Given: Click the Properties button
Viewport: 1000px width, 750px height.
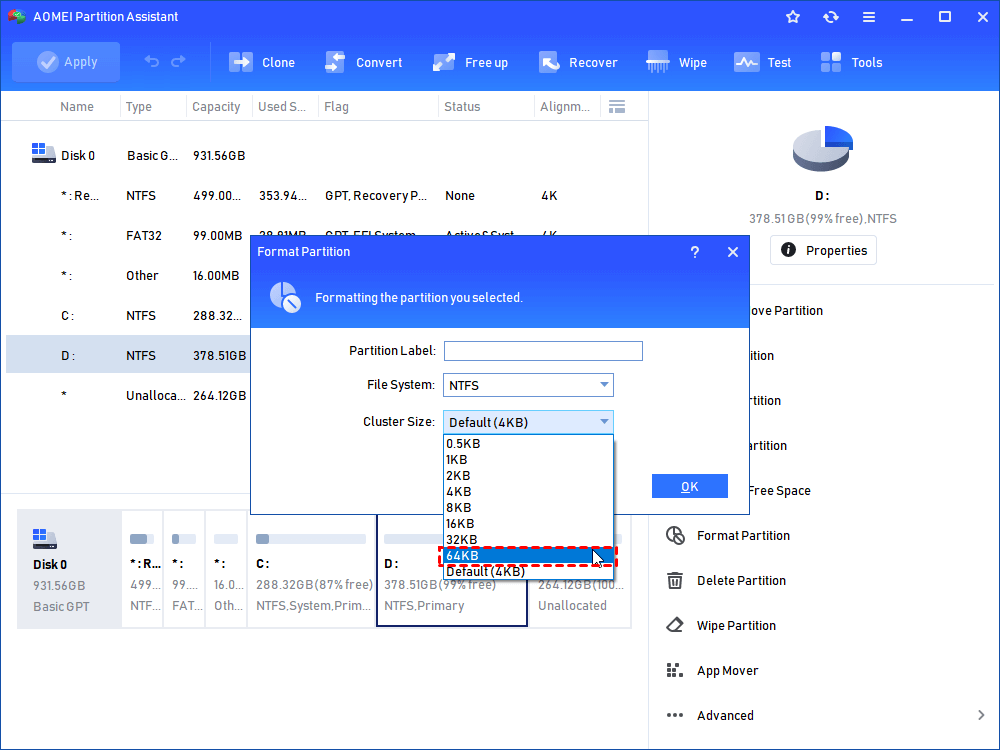Looking at the screenshot, I should [823, 250].
